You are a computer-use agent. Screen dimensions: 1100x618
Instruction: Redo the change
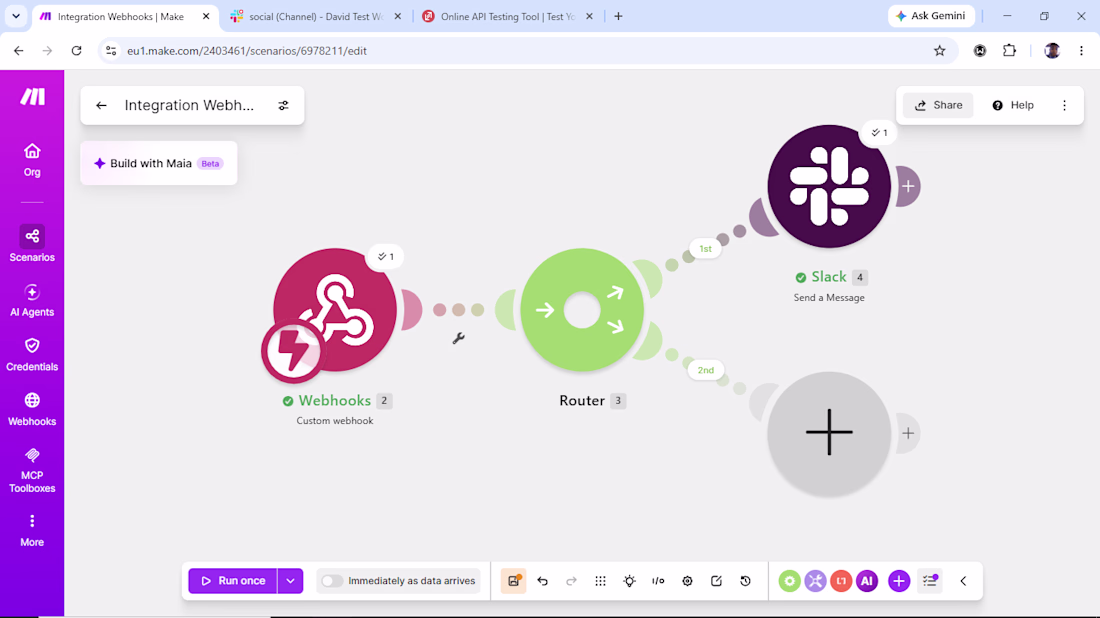coord(571,581)
